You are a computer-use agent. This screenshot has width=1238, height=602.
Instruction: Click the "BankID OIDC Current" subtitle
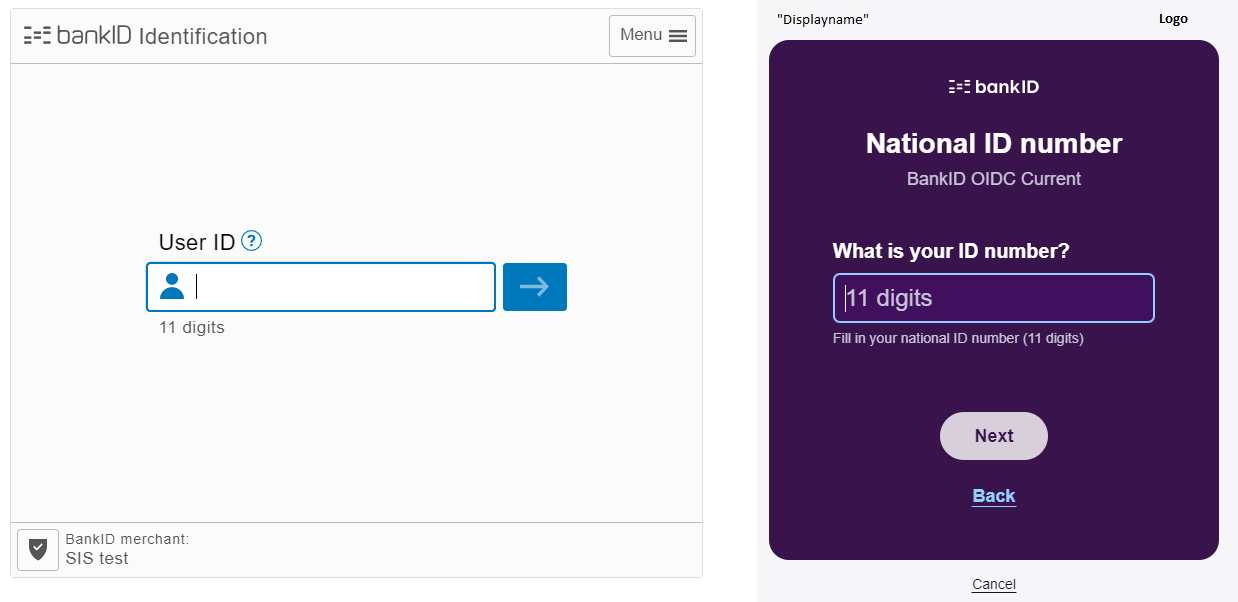[994, 179]
